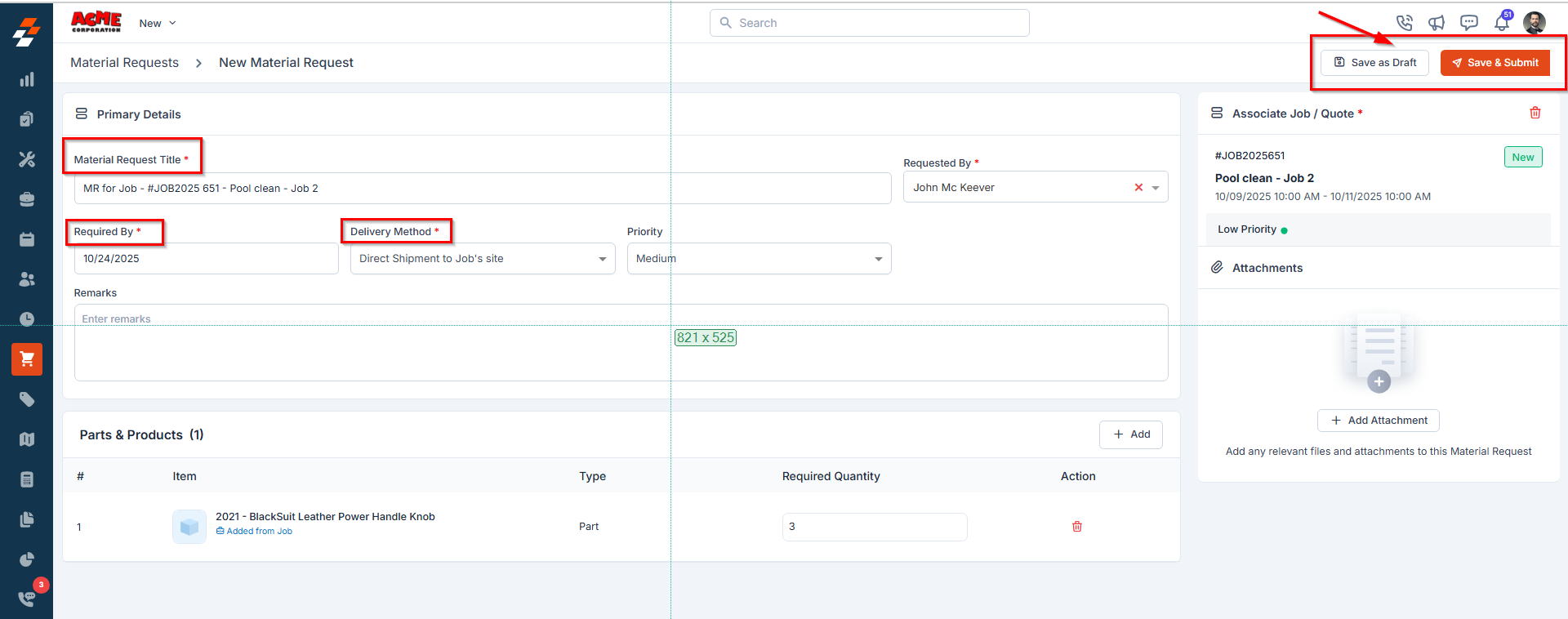
Task: Open the people/customers icon in sidebar
Action: pos(27,279)
